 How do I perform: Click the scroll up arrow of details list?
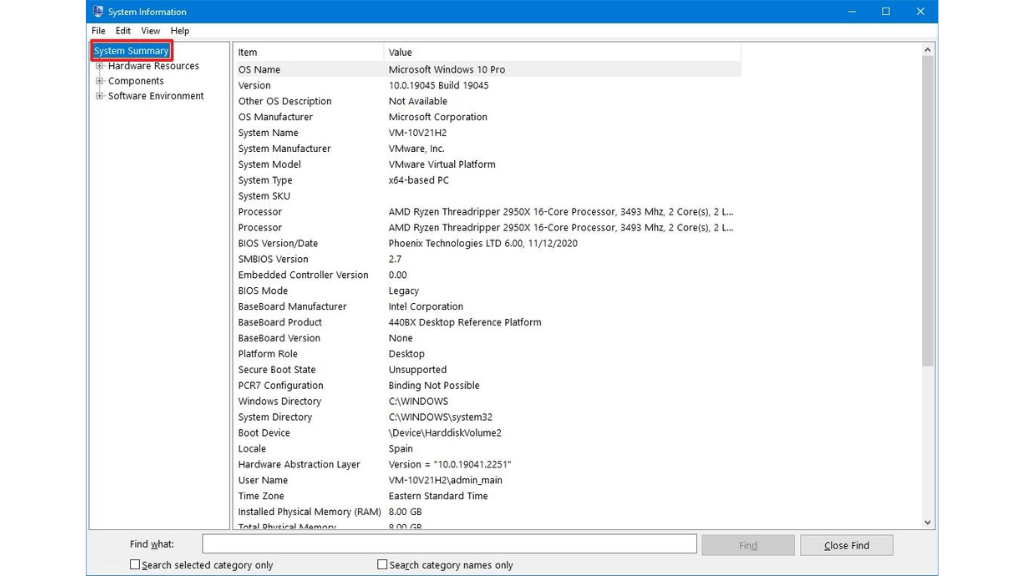pos(927,50)
